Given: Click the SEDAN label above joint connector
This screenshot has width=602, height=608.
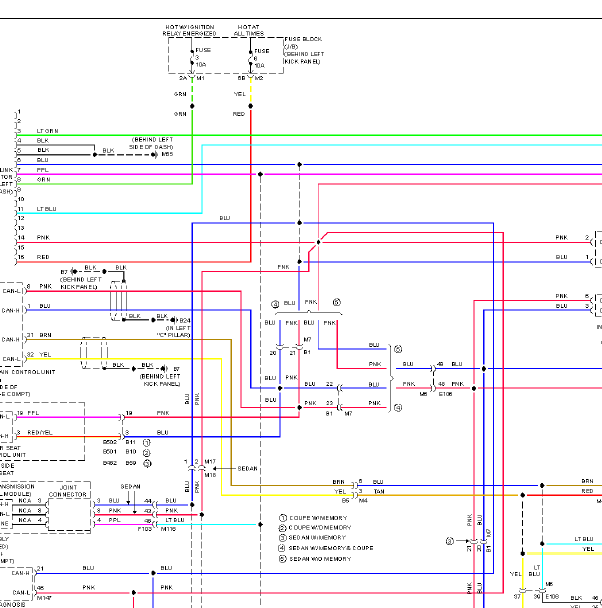Looking at the screenshot, I should [x=130, y=486].
